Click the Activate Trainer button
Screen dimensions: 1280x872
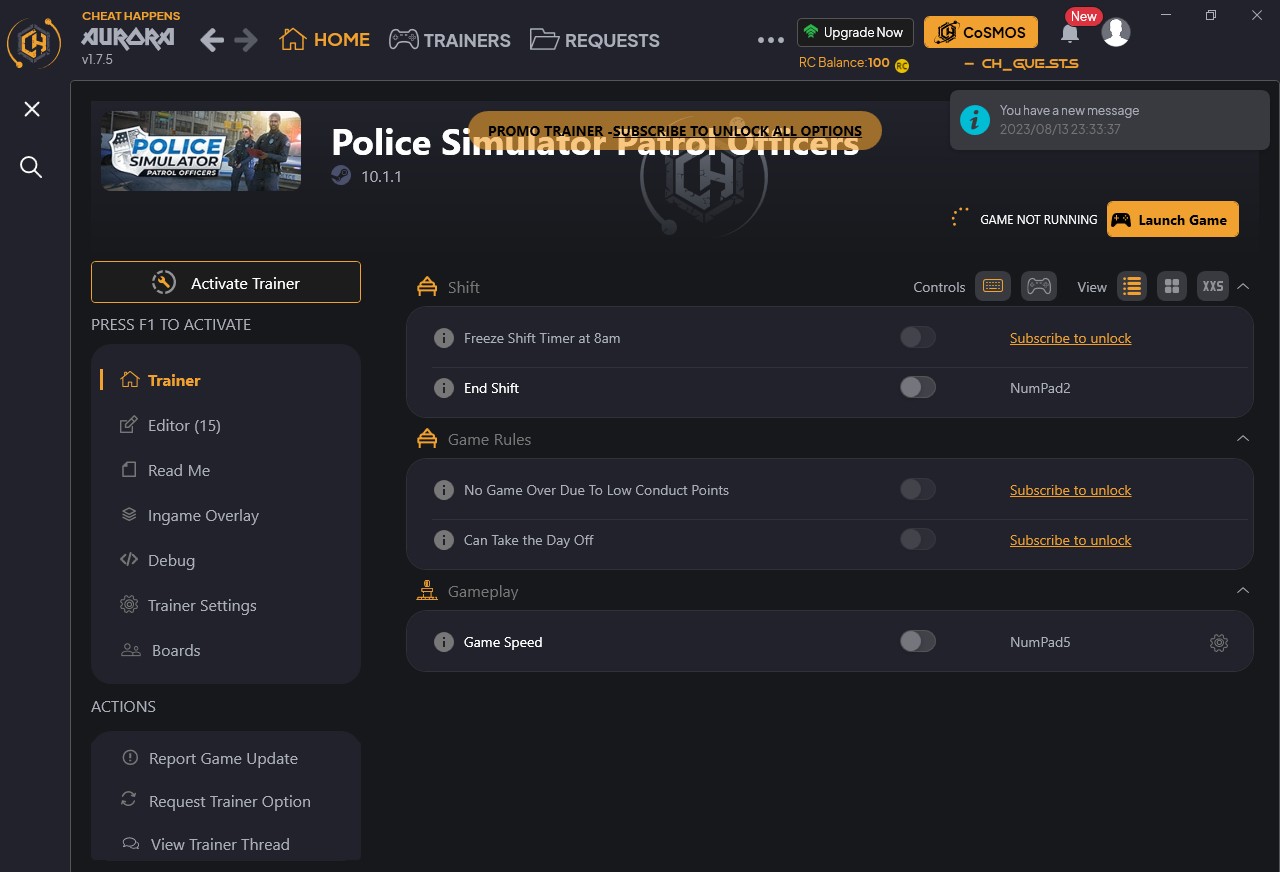(x=226, y=282)
